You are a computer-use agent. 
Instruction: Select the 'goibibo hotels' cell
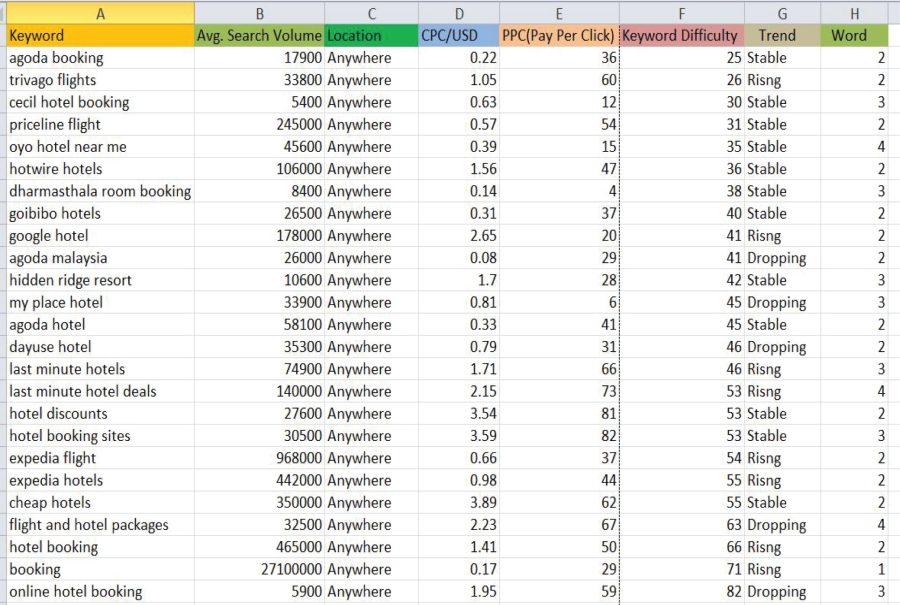pyautogui.click(x=100, y=214)
